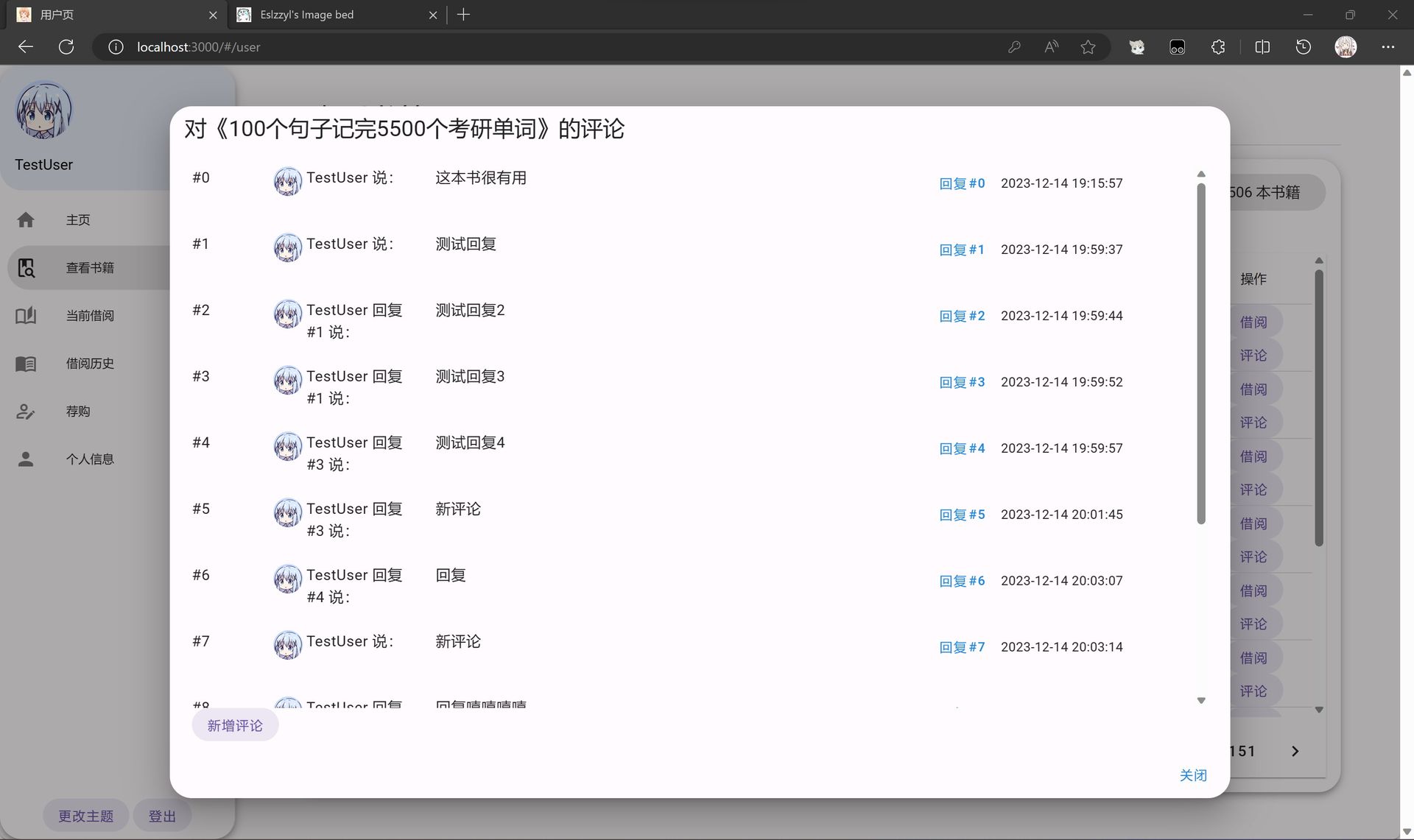Add page to favorites star icon

1088,47
